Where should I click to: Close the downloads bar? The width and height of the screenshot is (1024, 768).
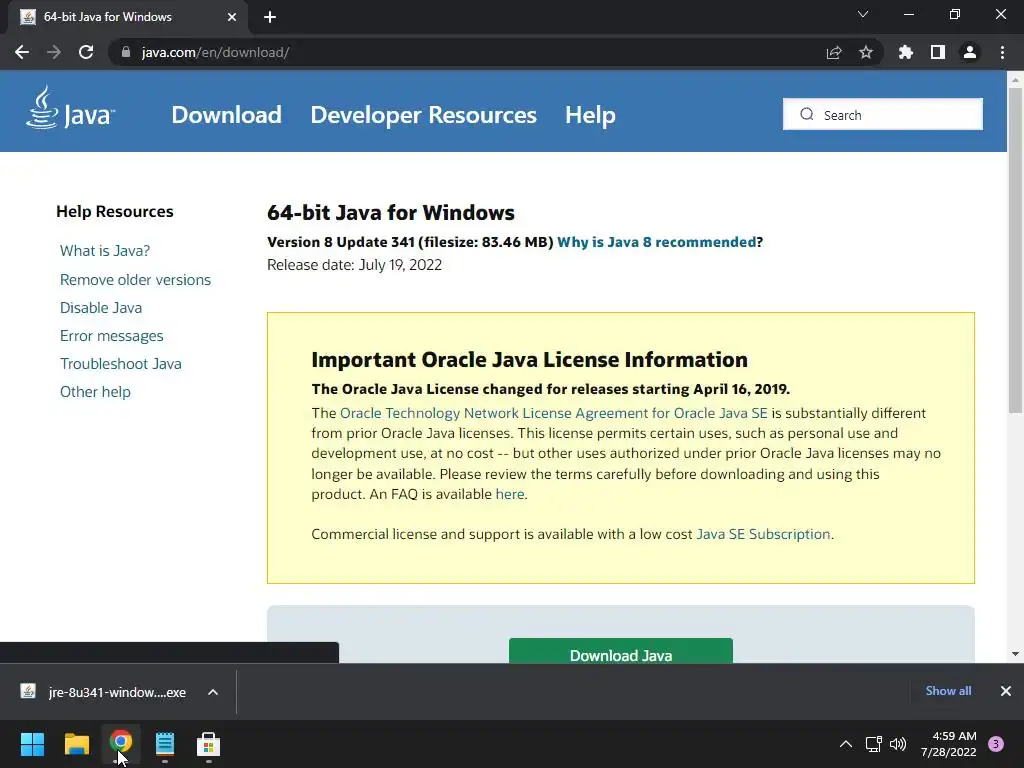pyautogui.click(x=1006, y=691)
